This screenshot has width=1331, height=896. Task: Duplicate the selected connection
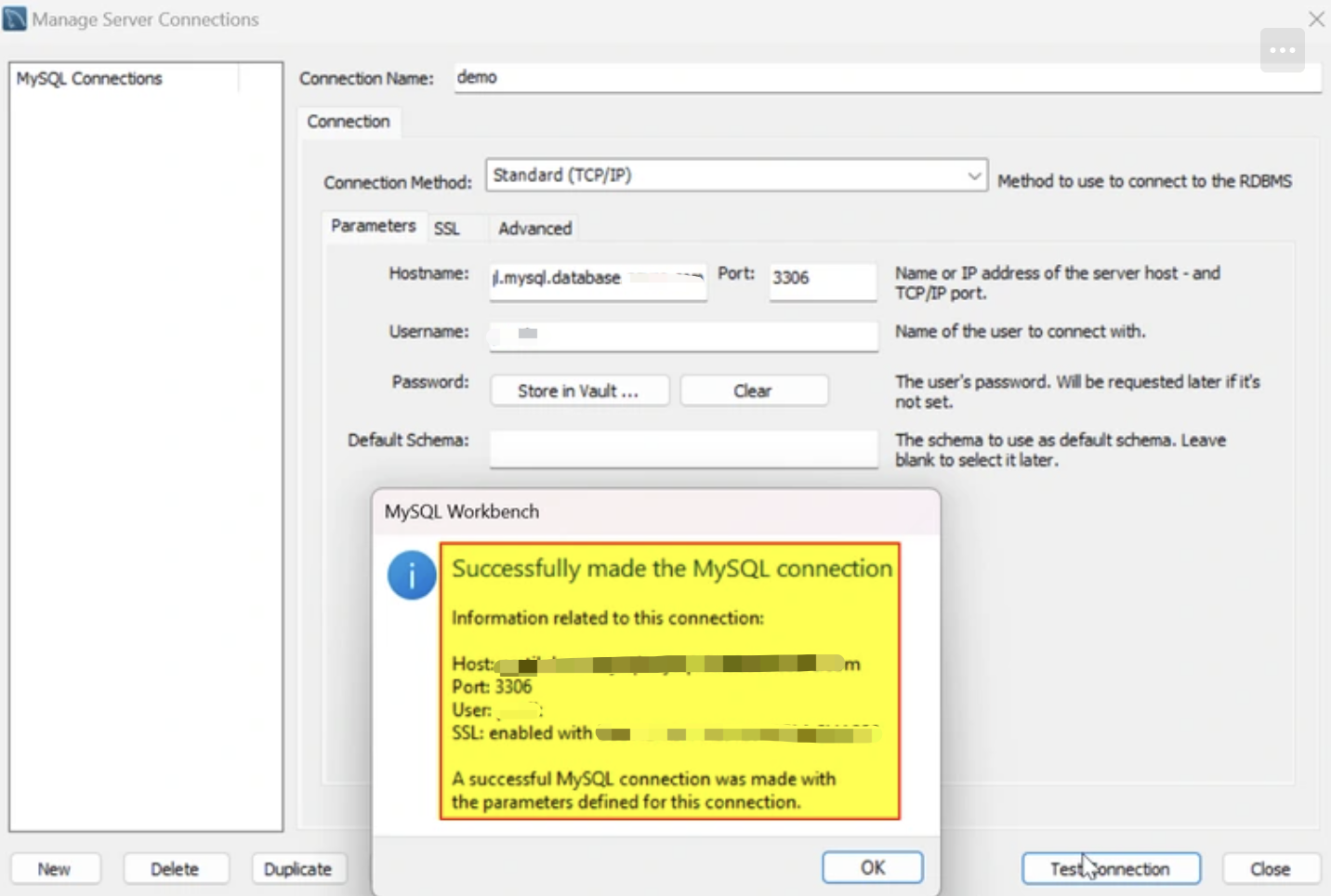[297, 869]
